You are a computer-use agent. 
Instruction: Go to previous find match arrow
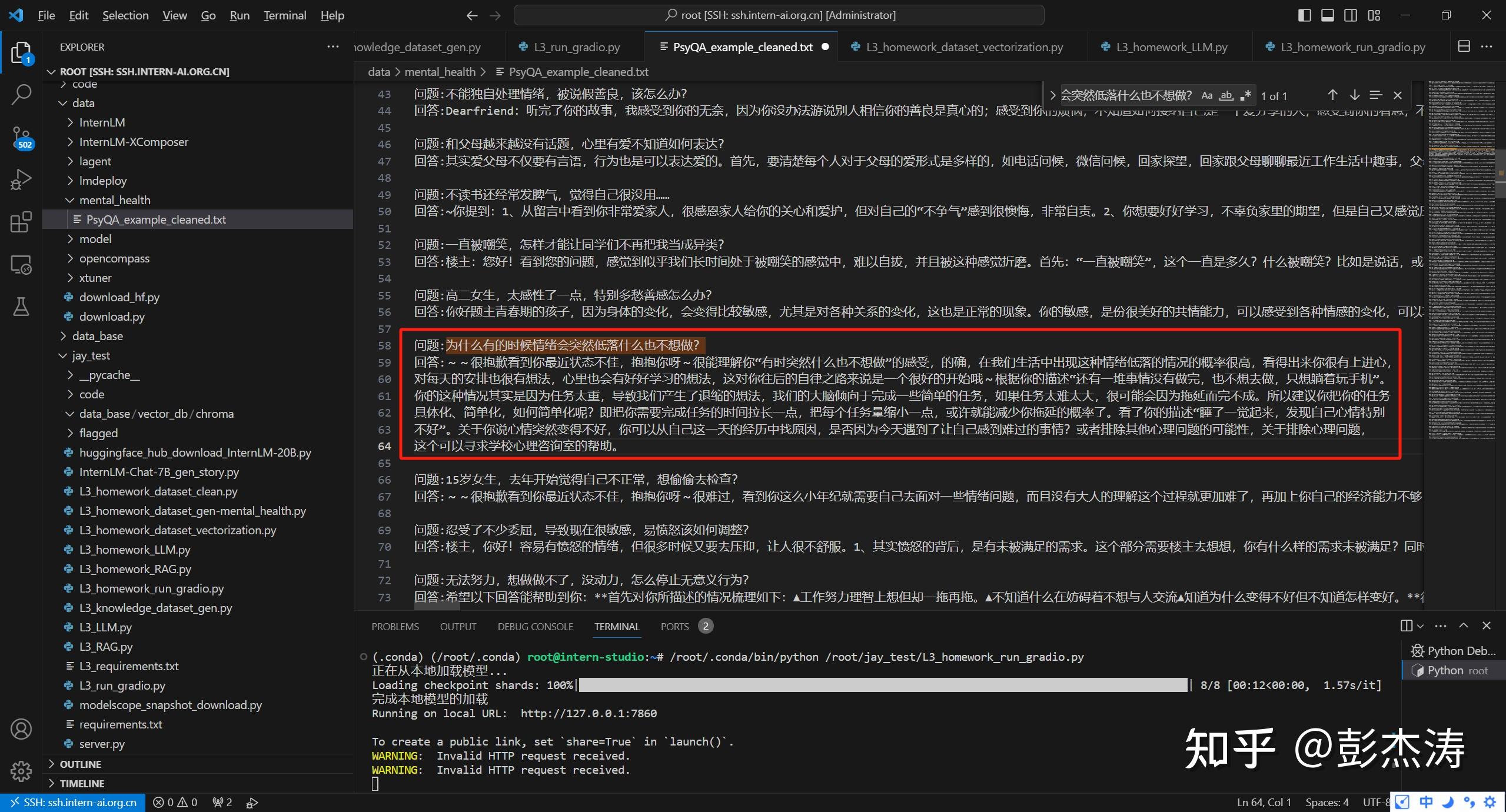(1332, 95)
